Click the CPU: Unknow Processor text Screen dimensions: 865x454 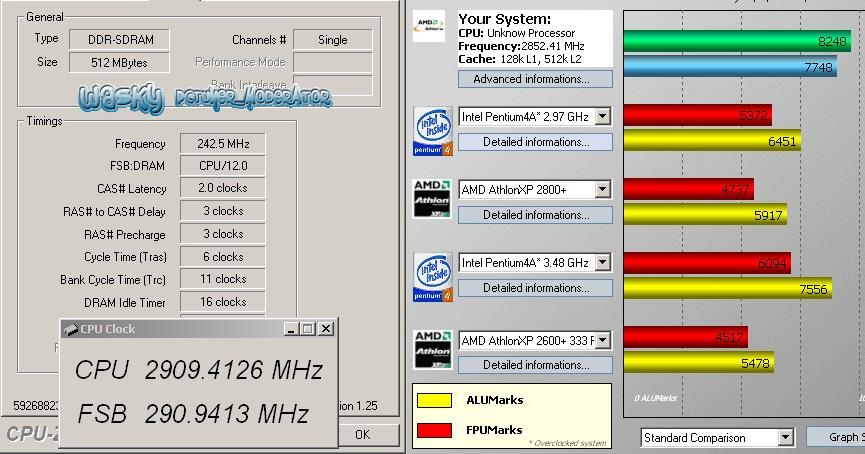[x=516, y=33]
